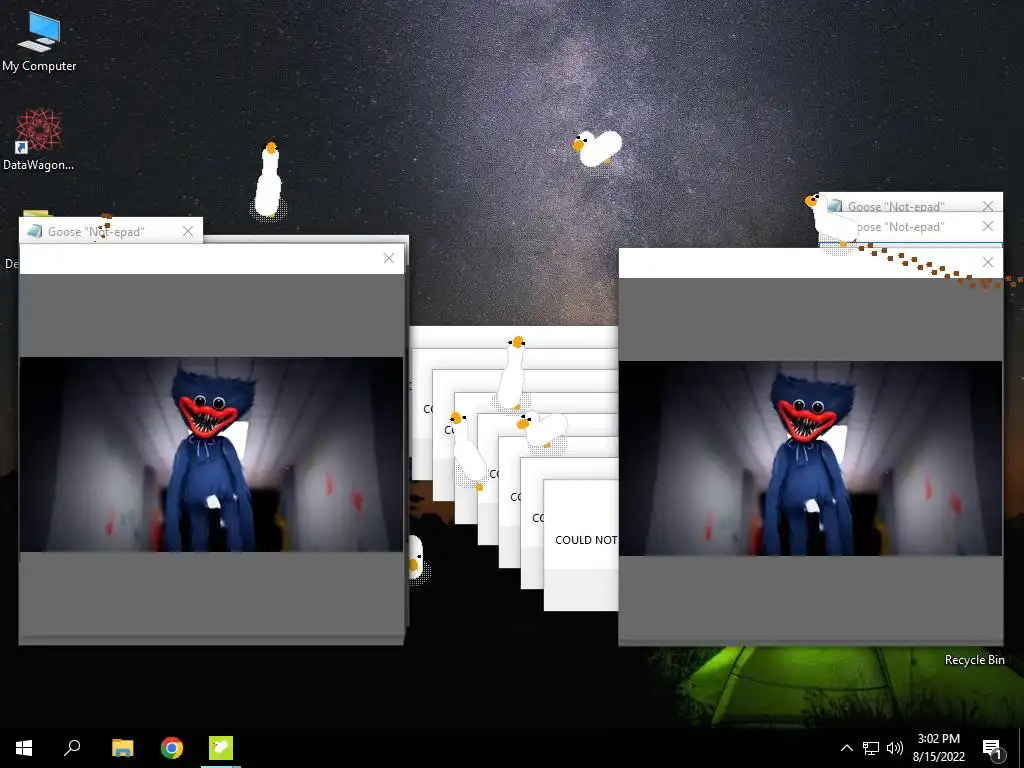Click the right Huggy Wuggy image

coord(810,458)
